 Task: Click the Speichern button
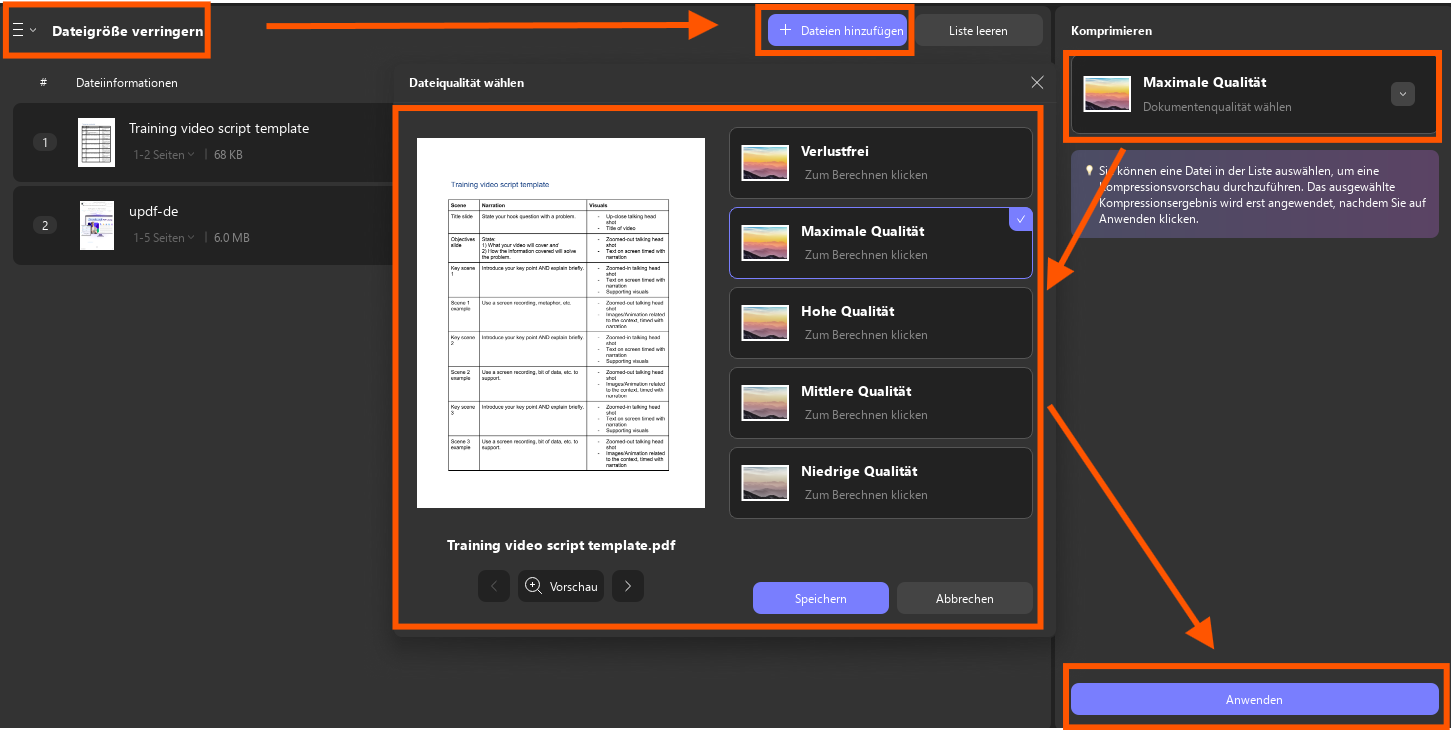point(821,598)
